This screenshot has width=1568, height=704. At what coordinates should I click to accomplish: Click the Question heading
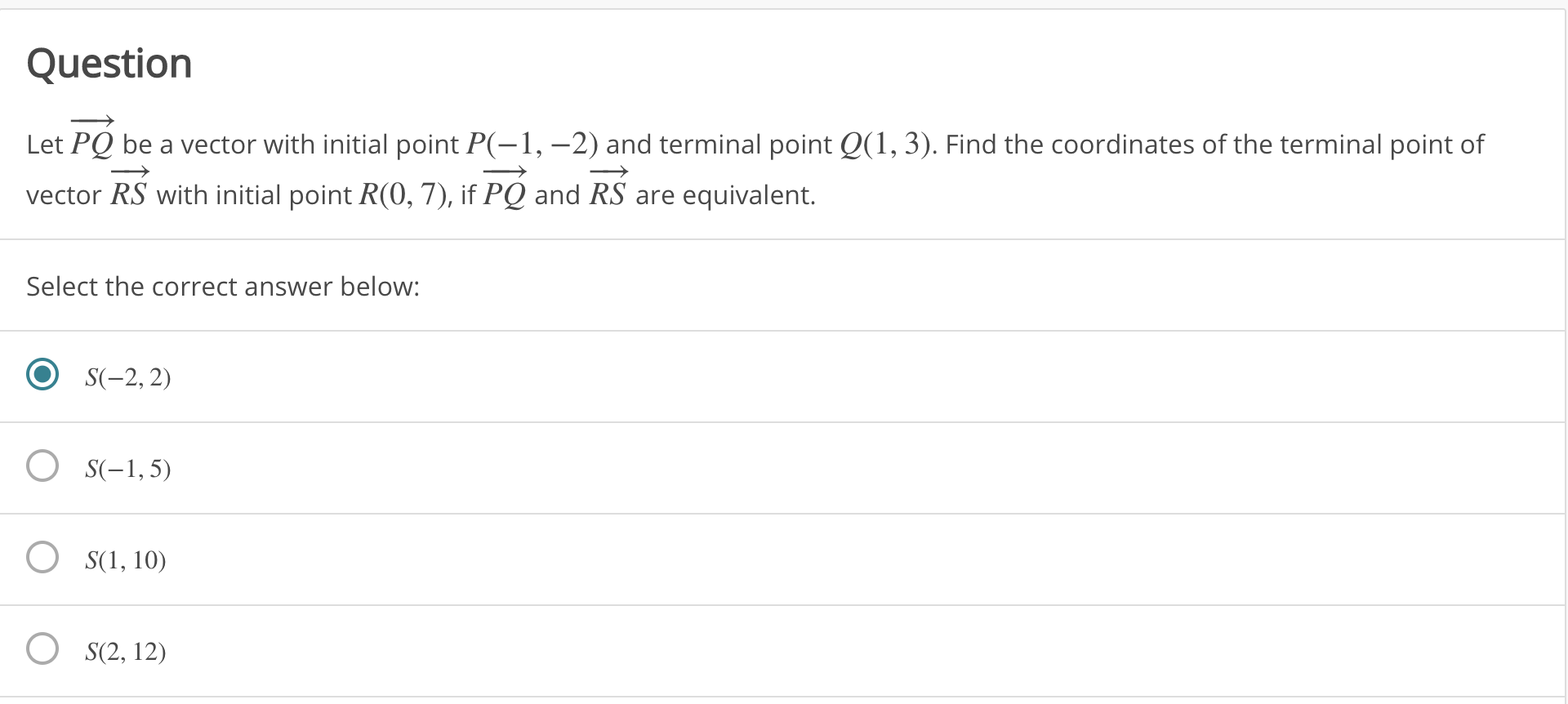click(x=109, y=63)
